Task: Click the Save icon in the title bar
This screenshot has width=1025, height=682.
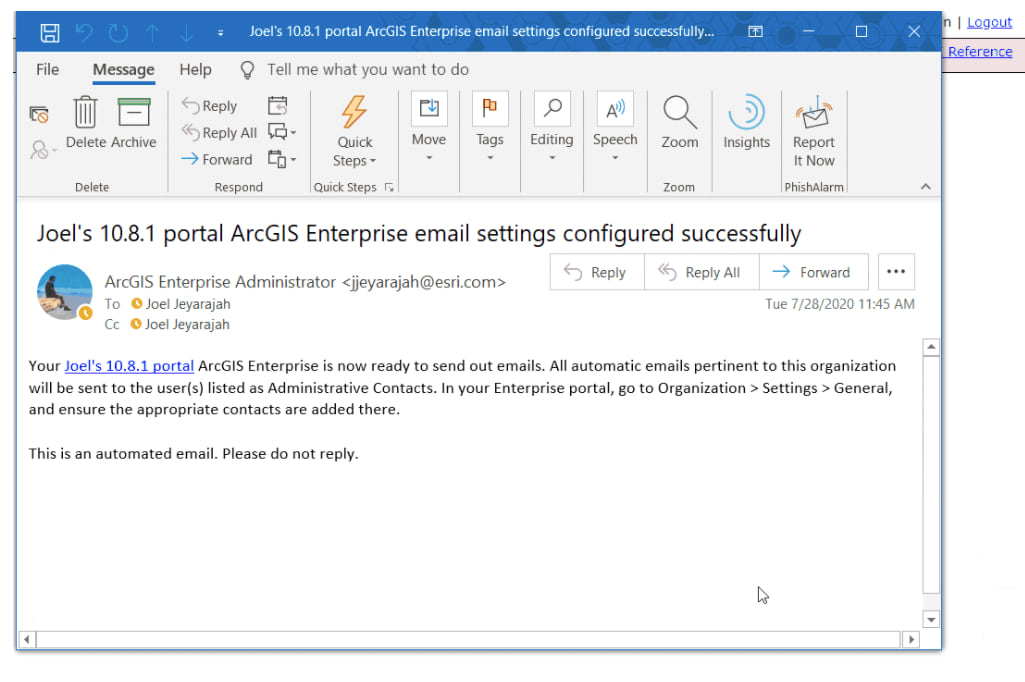Action: click(x=50, y=32)
